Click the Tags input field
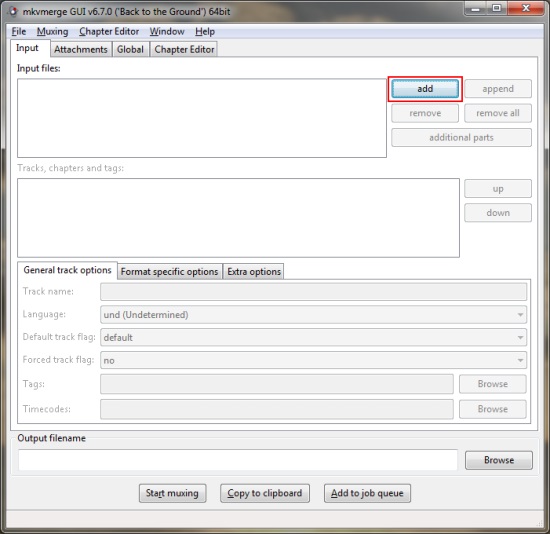Image resolution: width=550 pixels, height=534 pixels. click(277, 384)
